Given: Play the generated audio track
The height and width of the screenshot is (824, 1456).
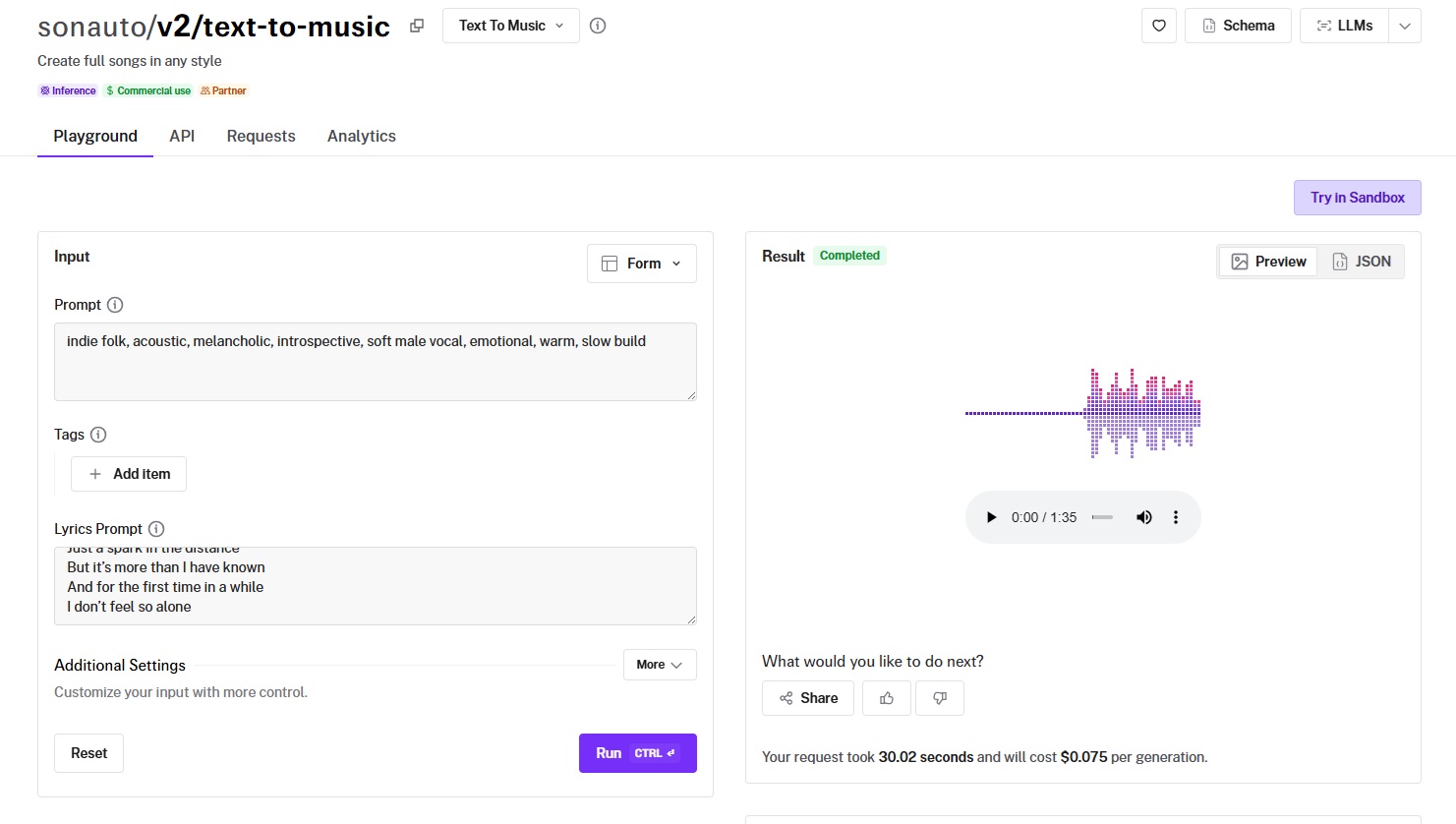Looking at the screenshot, I should tap(991, 517).
